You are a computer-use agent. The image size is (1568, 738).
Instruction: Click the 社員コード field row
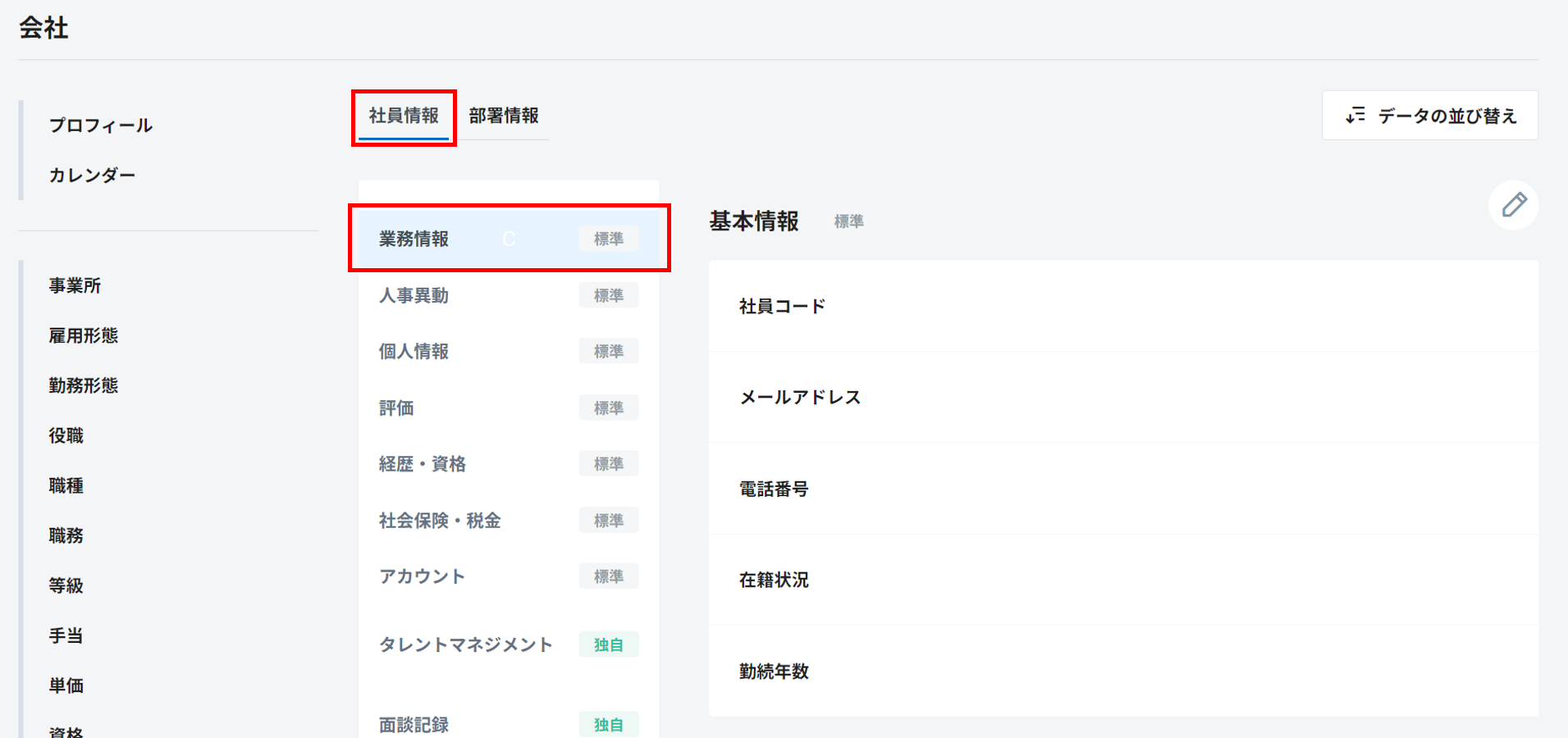pyautogui.click(x=1122, y=307)
